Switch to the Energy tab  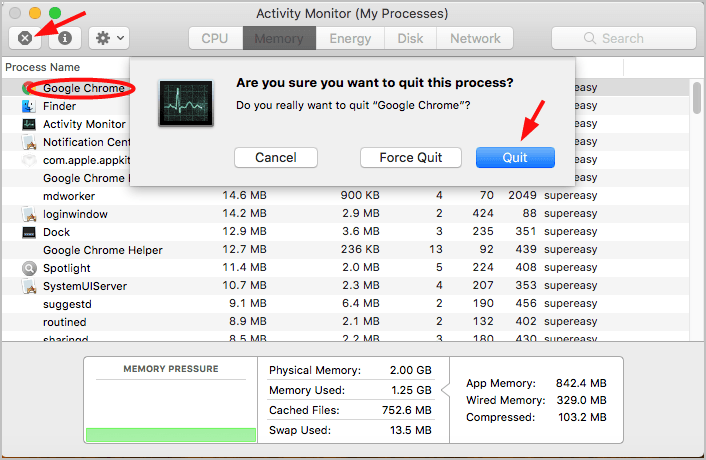click(350, 38)
